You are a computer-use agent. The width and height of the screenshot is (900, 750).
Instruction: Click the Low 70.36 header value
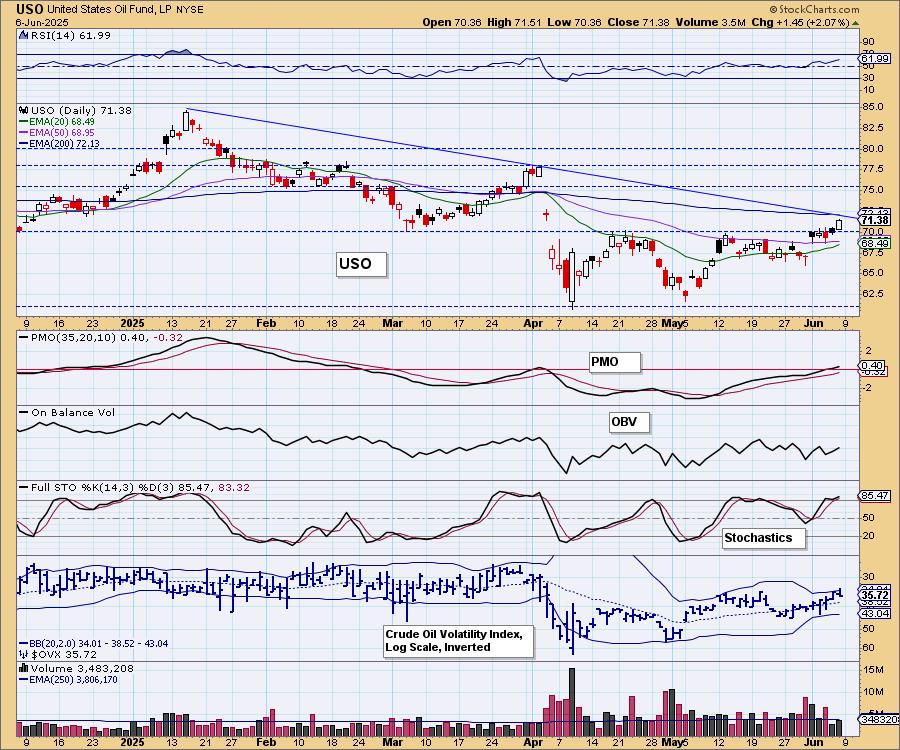click(573, 22)
